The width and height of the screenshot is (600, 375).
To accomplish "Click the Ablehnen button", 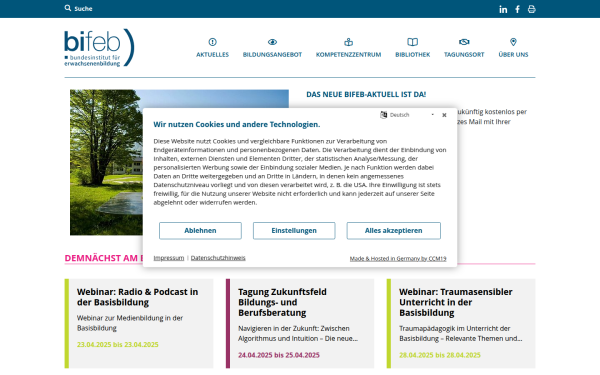I will click(x=200, y=231).
